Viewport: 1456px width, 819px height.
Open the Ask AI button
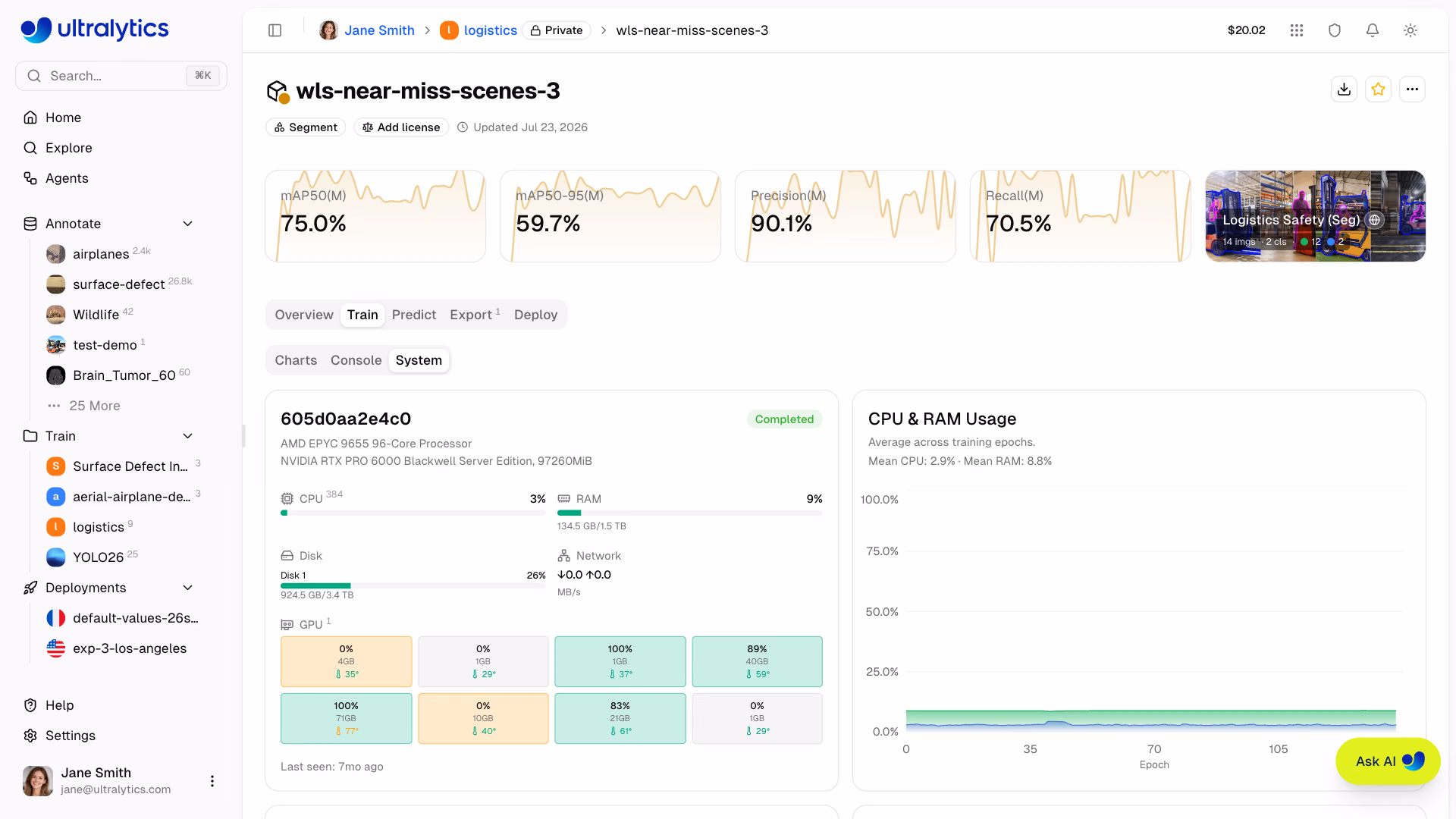1388,761
